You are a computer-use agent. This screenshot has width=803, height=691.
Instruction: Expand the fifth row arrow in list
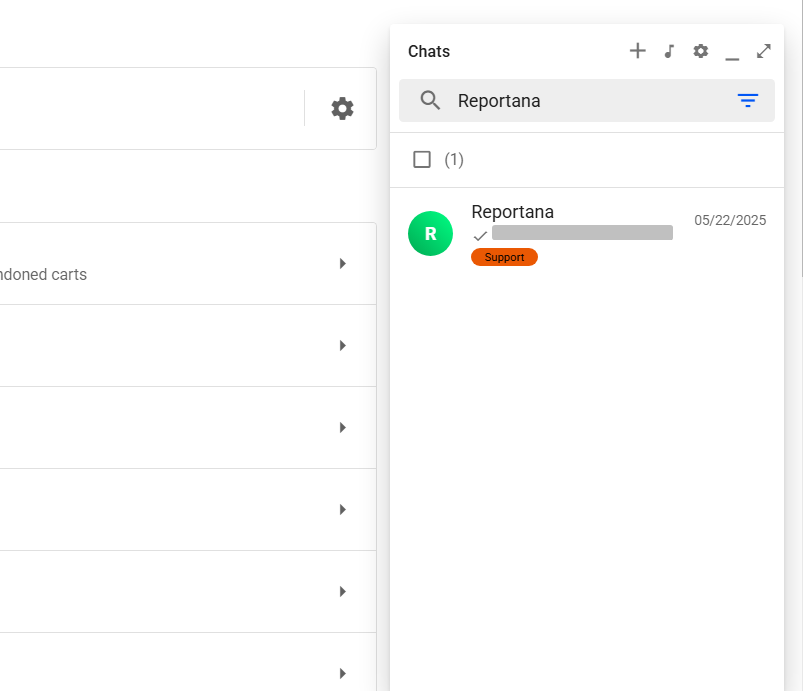pyautogui.click(x=342, y=592)
